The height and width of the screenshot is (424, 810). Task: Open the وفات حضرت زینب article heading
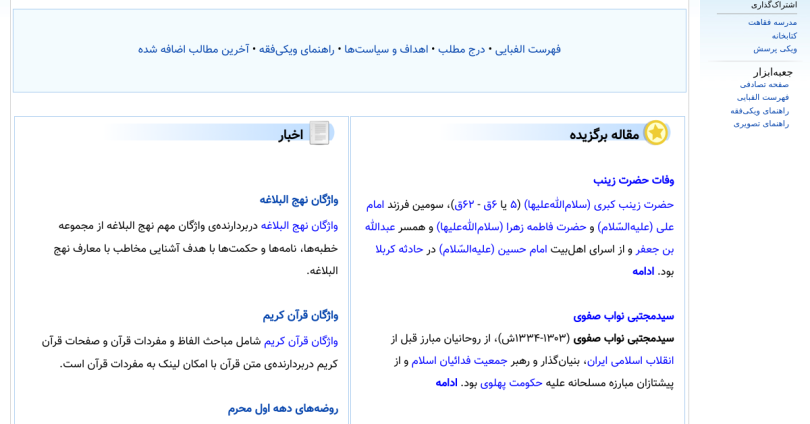pyautogui.click(x=633, y=180)
